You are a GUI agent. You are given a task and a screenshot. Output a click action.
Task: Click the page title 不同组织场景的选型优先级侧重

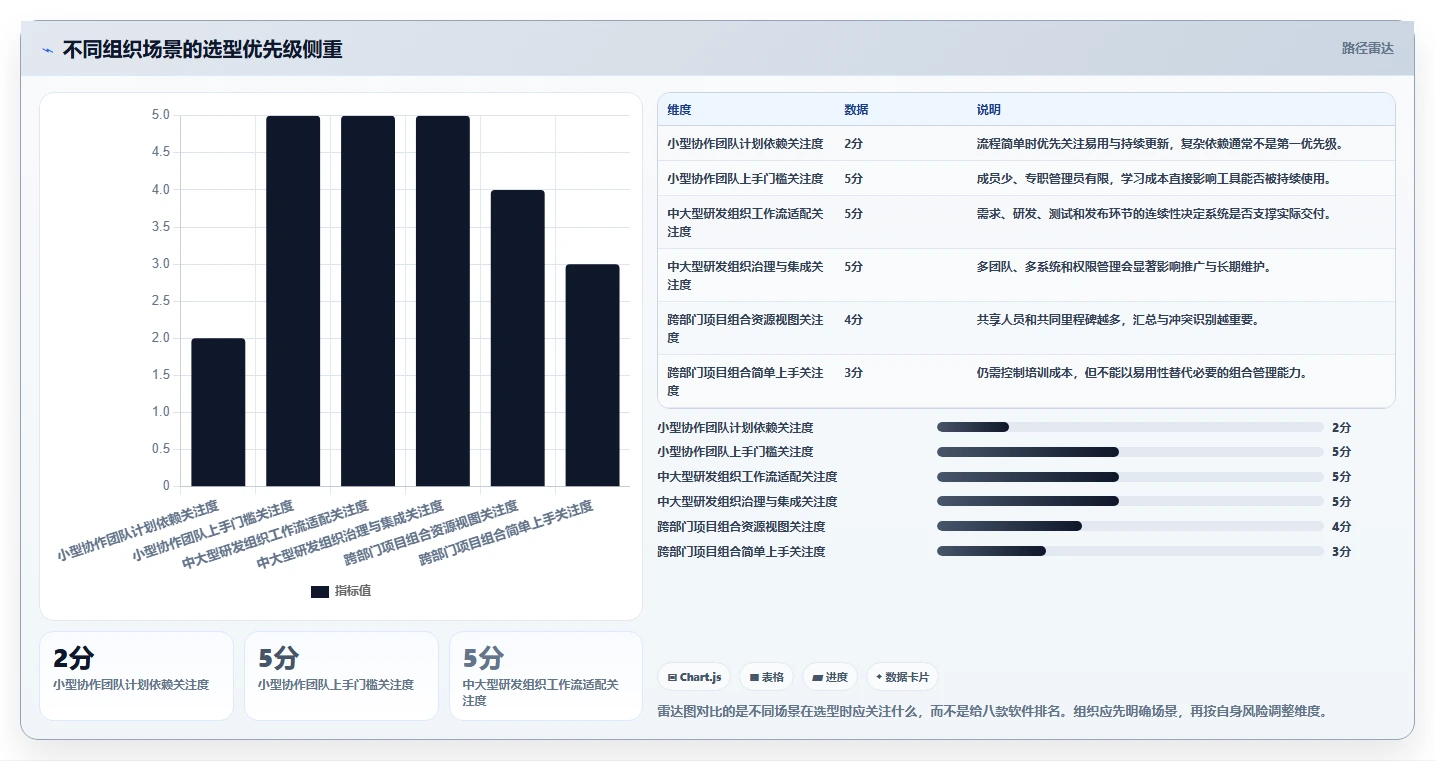click(x=202, y=49)
